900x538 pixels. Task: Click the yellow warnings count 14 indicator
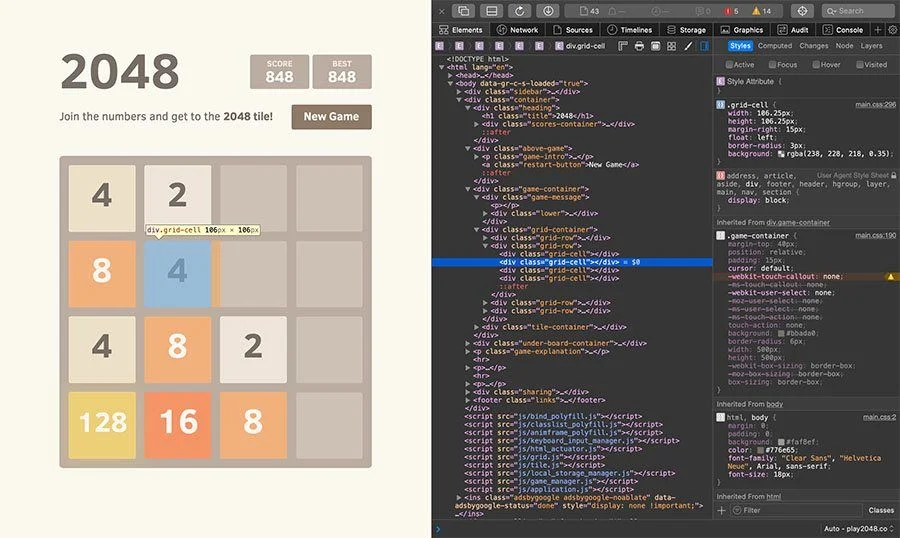[762, 11]
